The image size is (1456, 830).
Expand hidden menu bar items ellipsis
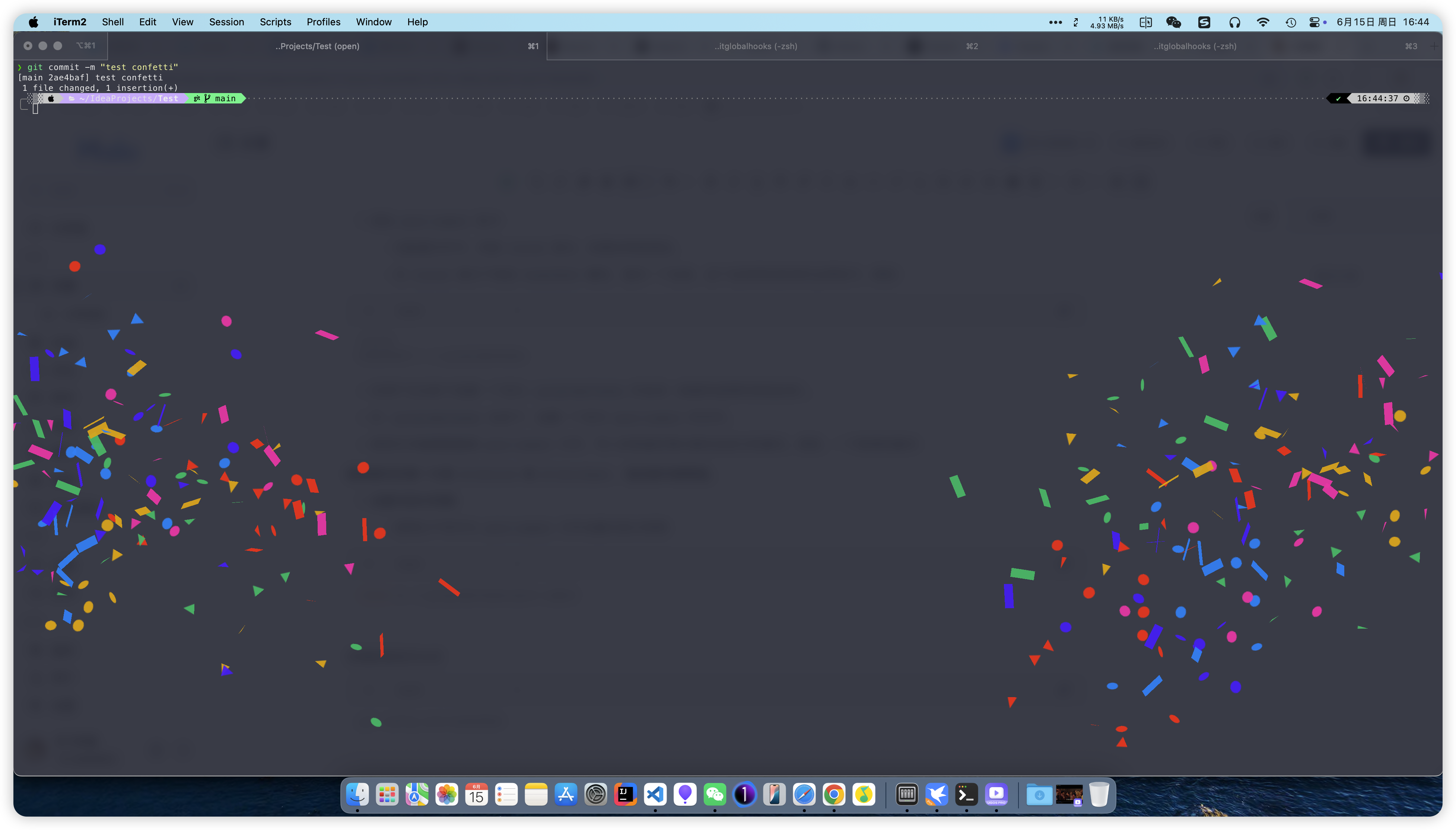tap(1055, 22)
